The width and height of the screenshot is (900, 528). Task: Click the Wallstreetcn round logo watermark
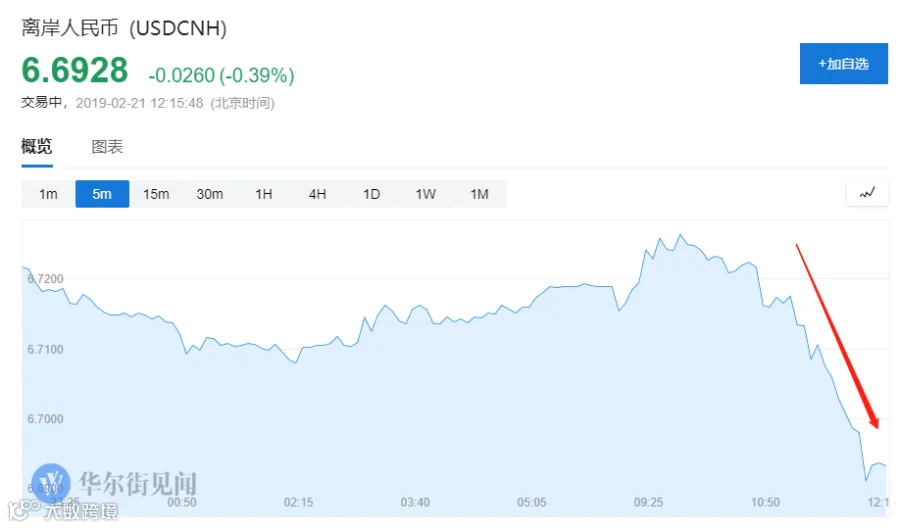click(51, 483)
